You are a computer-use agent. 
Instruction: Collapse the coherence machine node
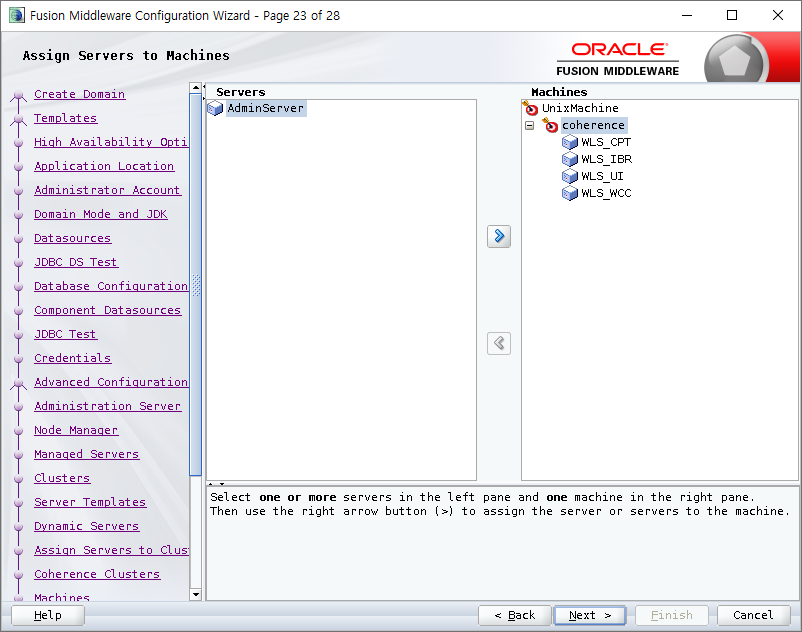point(529,125)
